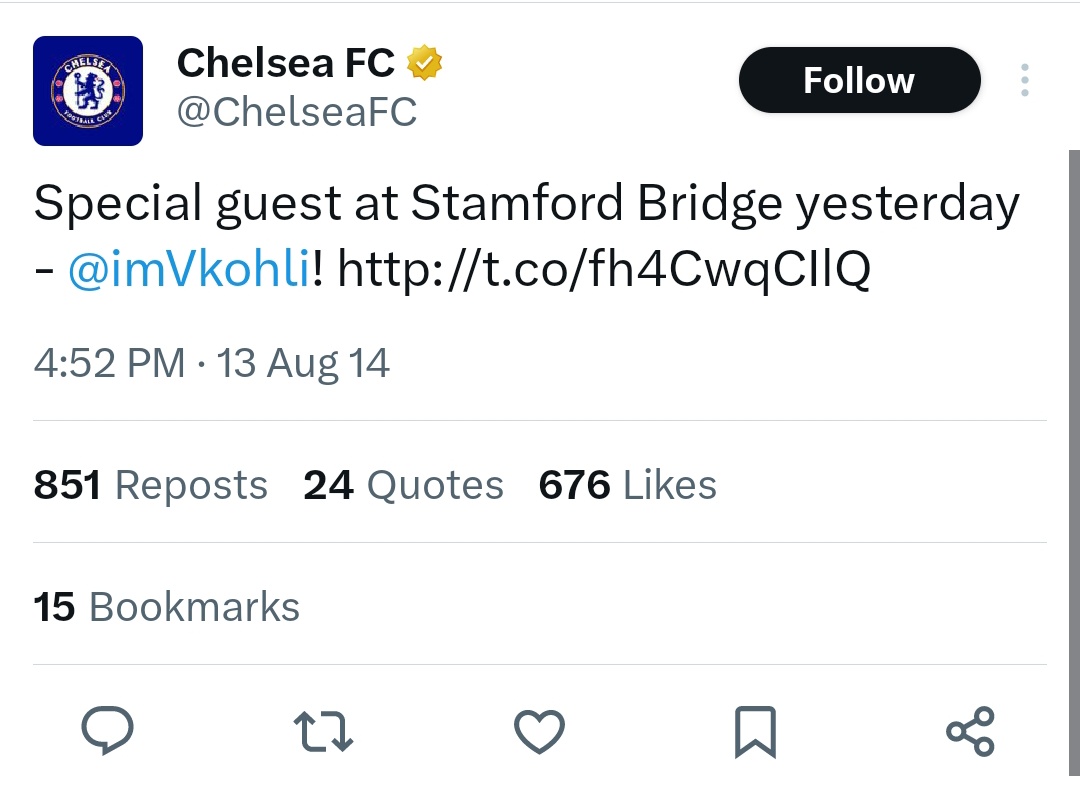View the 676 Likes list
The image size is (1080, 790).
(627, 485)
